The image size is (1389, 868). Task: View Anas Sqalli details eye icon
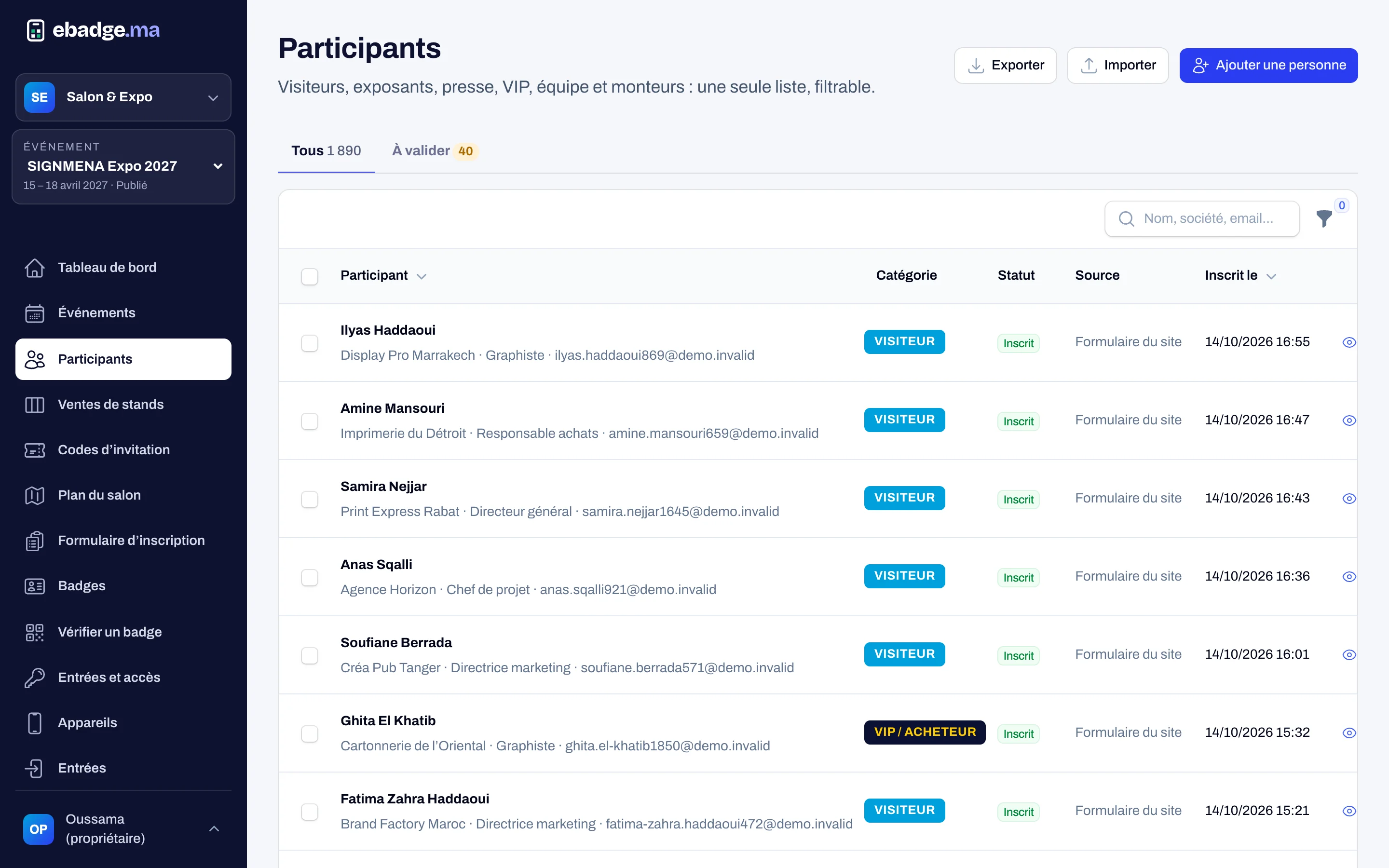coord(1349,576)
